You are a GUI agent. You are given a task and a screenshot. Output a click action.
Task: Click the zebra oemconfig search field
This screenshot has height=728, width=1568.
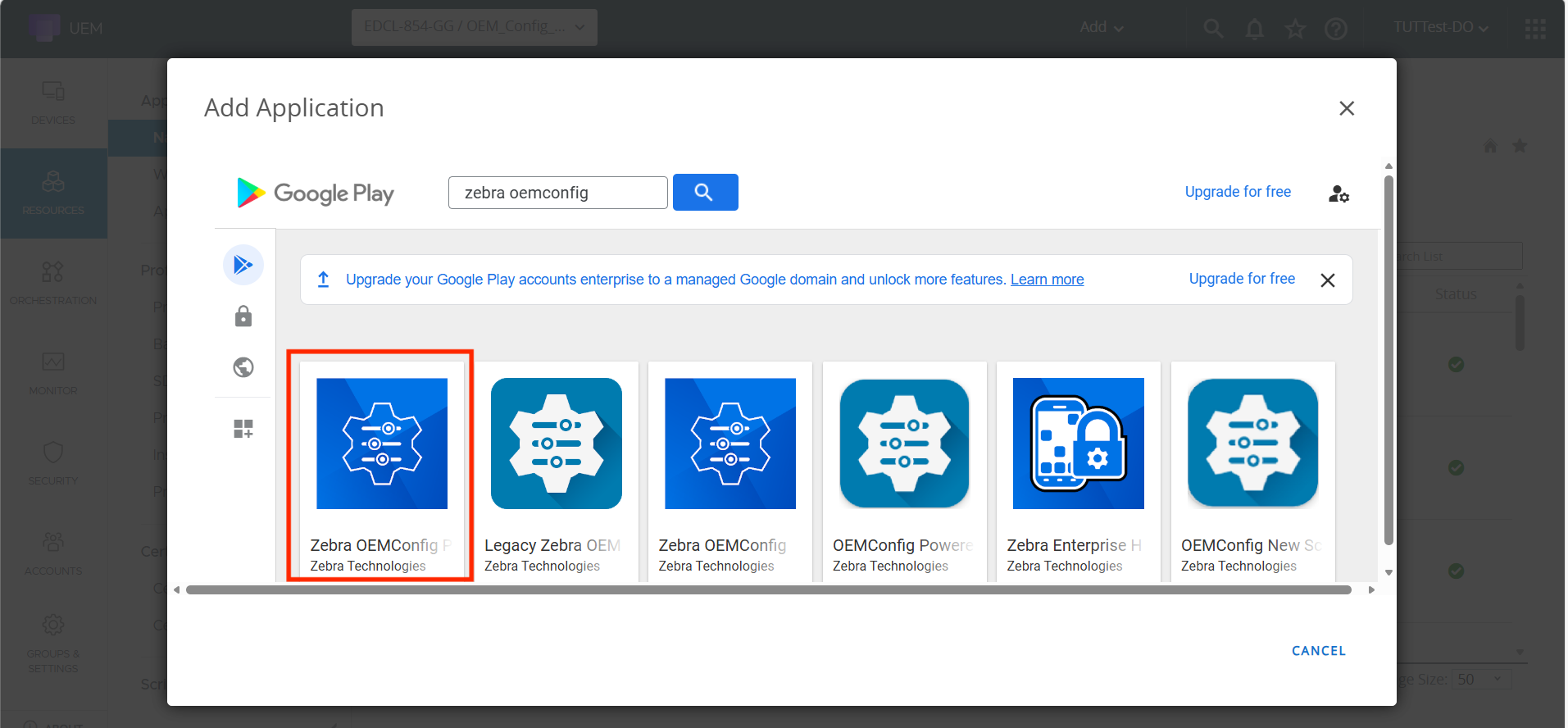click(x=557, y=193)
